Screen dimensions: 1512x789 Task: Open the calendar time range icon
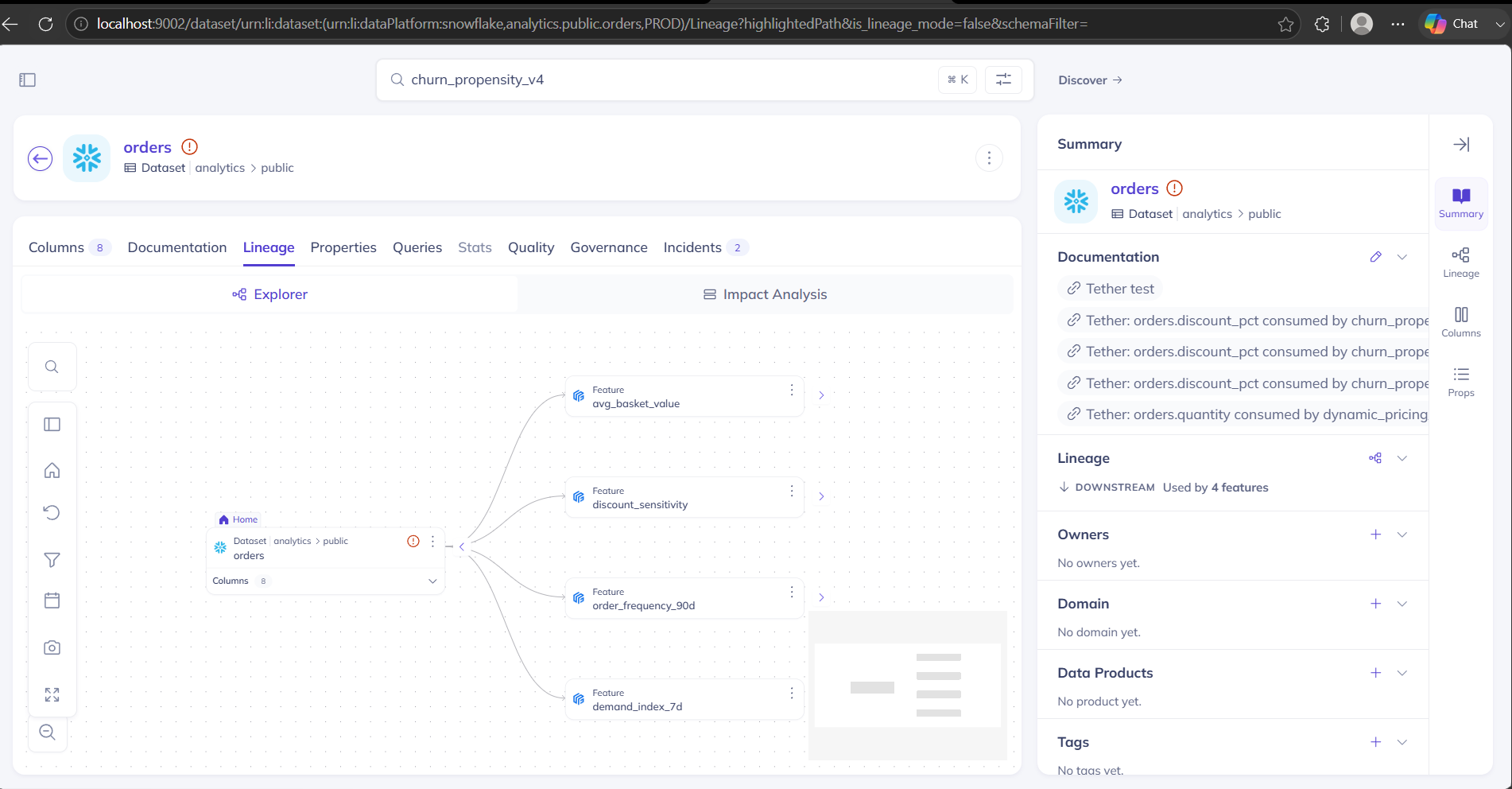click(x=52, y=600)
